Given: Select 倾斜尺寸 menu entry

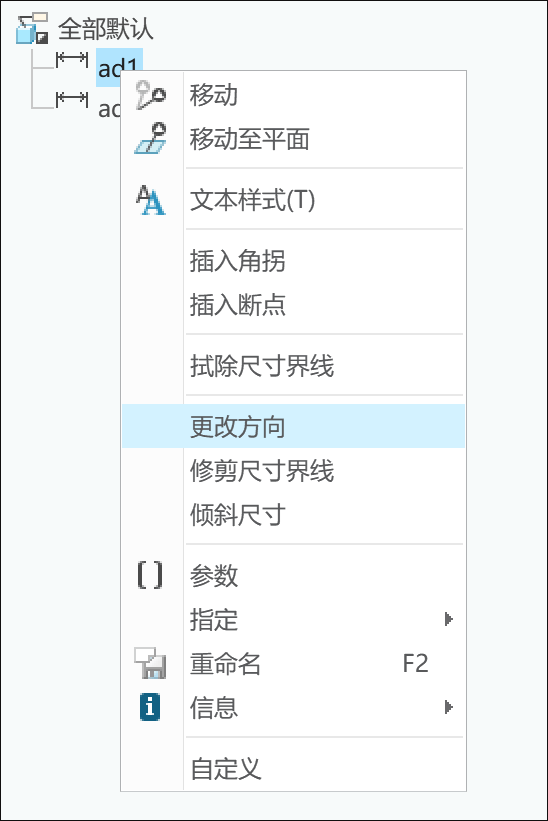Looking at the screenshot, I should point(293,514).
